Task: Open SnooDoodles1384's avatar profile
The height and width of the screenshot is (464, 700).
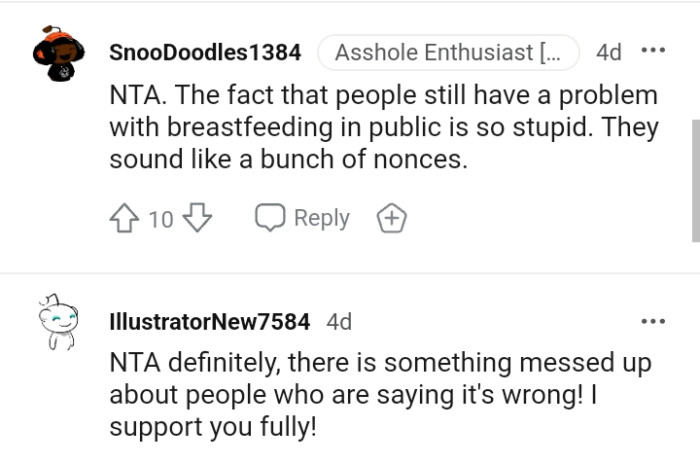Action: pyautogui.click(x=55, y=53)
